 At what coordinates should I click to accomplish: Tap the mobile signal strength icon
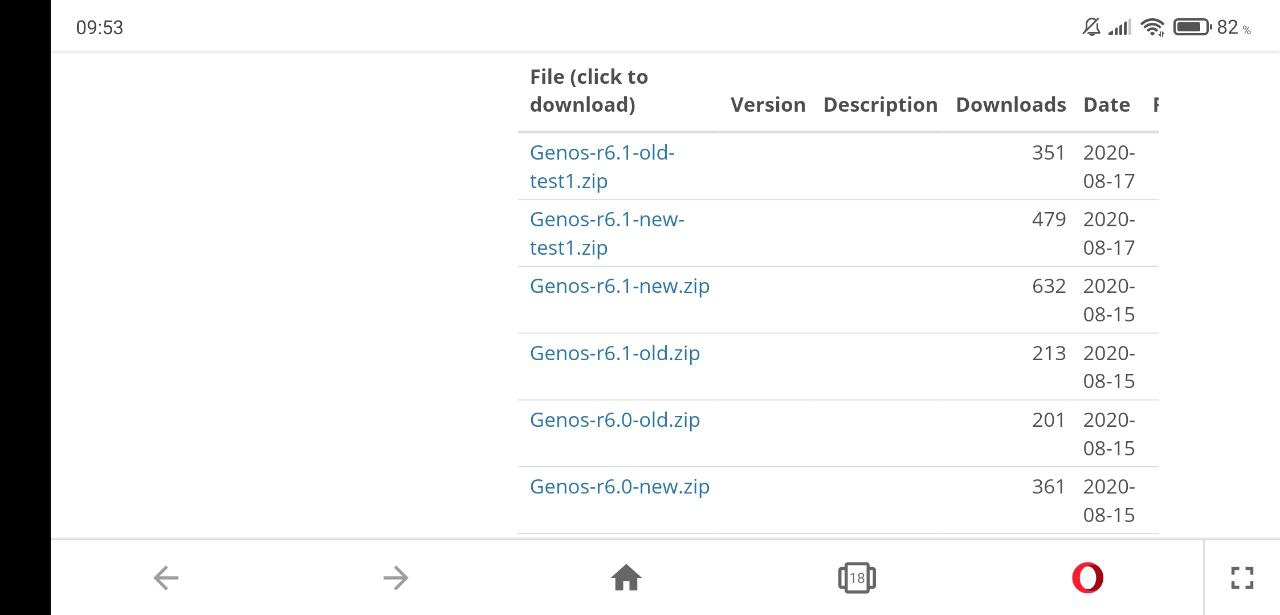click(1119, 27)
